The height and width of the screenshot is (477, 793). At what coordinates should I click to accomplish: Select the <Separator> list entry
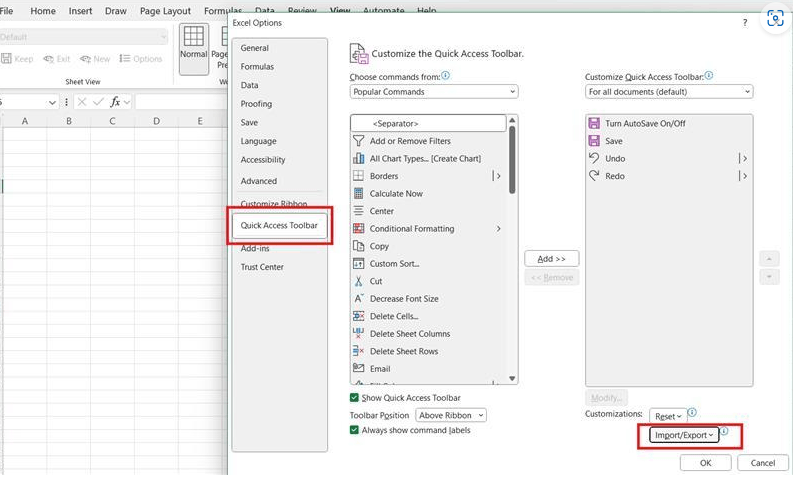pyautogui.click(x=428, y=123)
